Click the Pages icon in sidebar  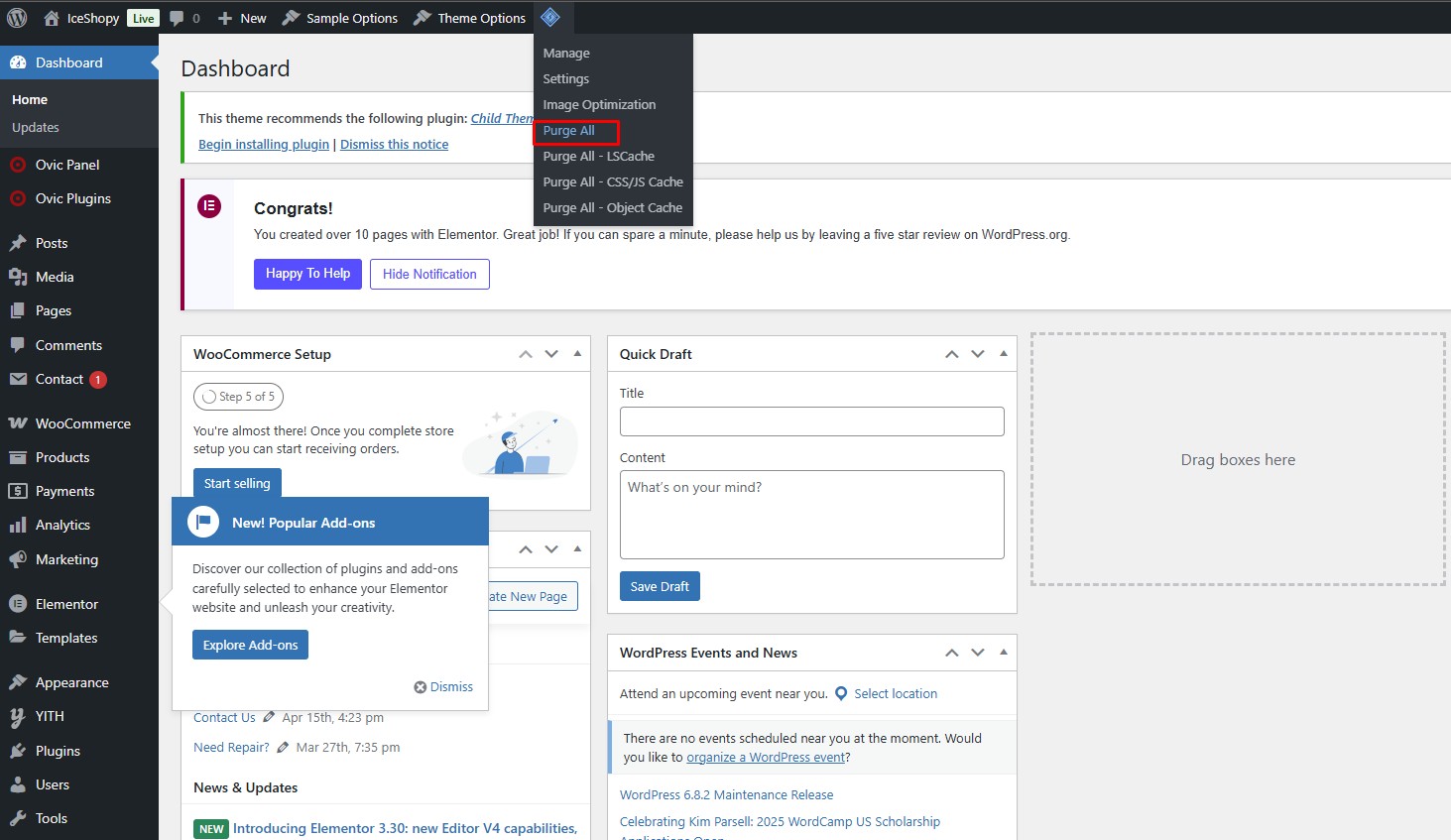[18, 310]
